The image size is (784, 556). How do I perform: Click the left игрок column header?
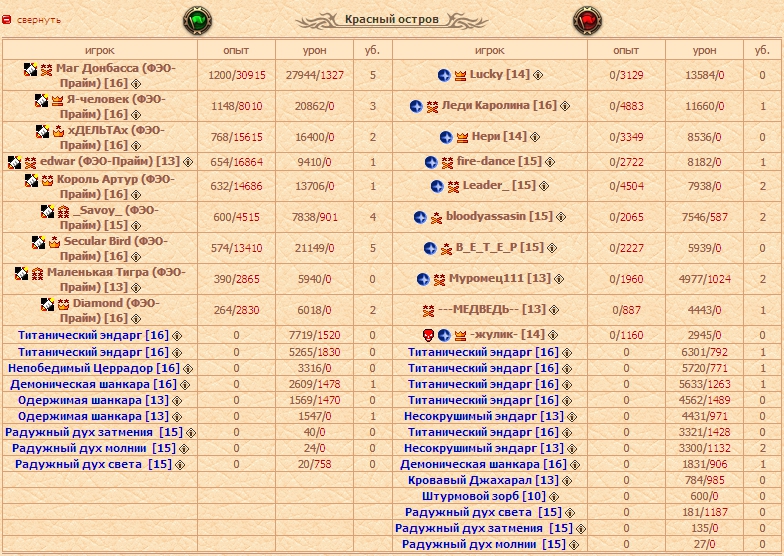[x=100, y=50]
